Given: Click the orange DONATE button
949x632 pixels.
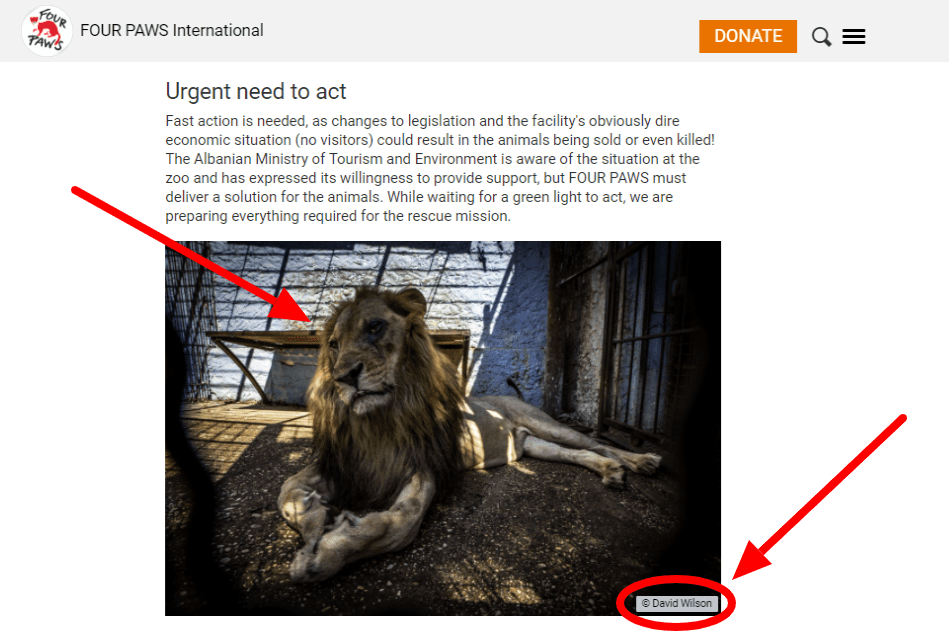Looking at the screenshot, I should [748, 36].
